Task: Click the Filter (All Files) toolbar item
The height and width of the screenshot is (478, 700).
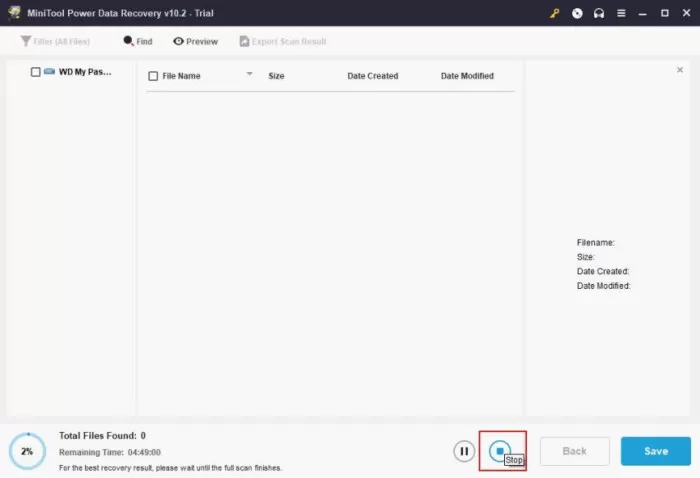Action: tap(55, 41)
